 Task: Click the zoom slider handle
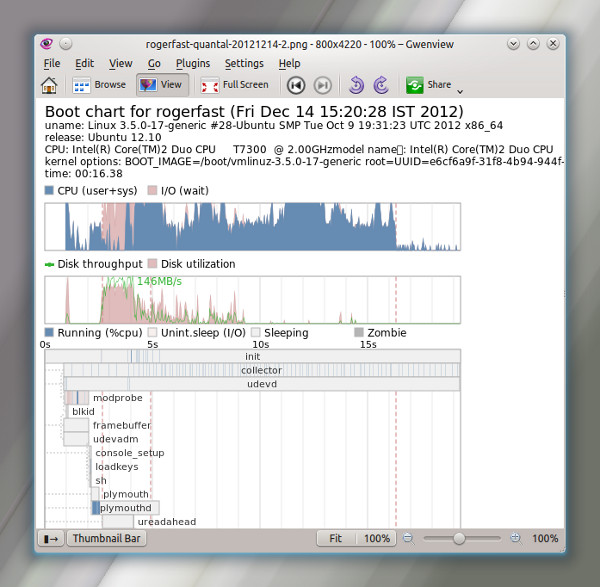(x=459, y=538)
